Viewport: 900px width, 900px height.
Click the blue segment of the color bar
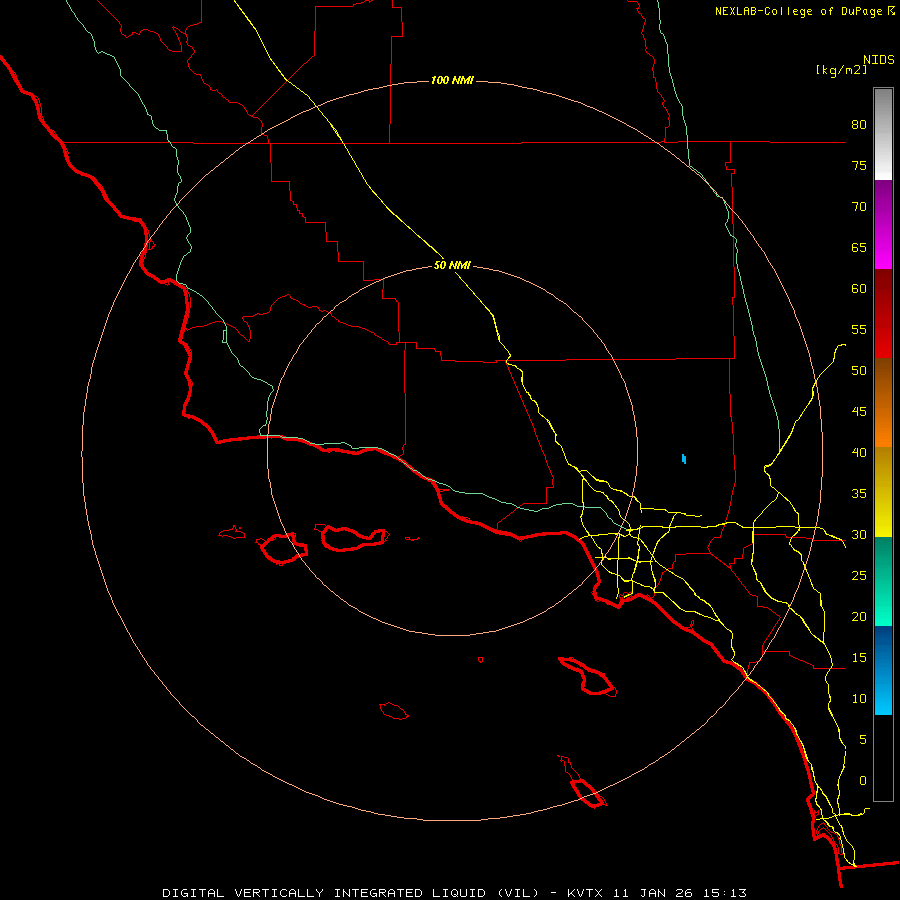point(883,670)
